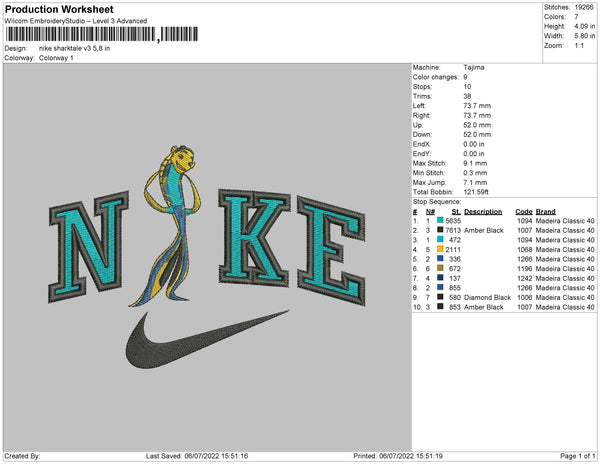Screen dimensions: 600x464
Task: Click the black swatch beside 7613 Amber Black
Action: coord(440,230)
